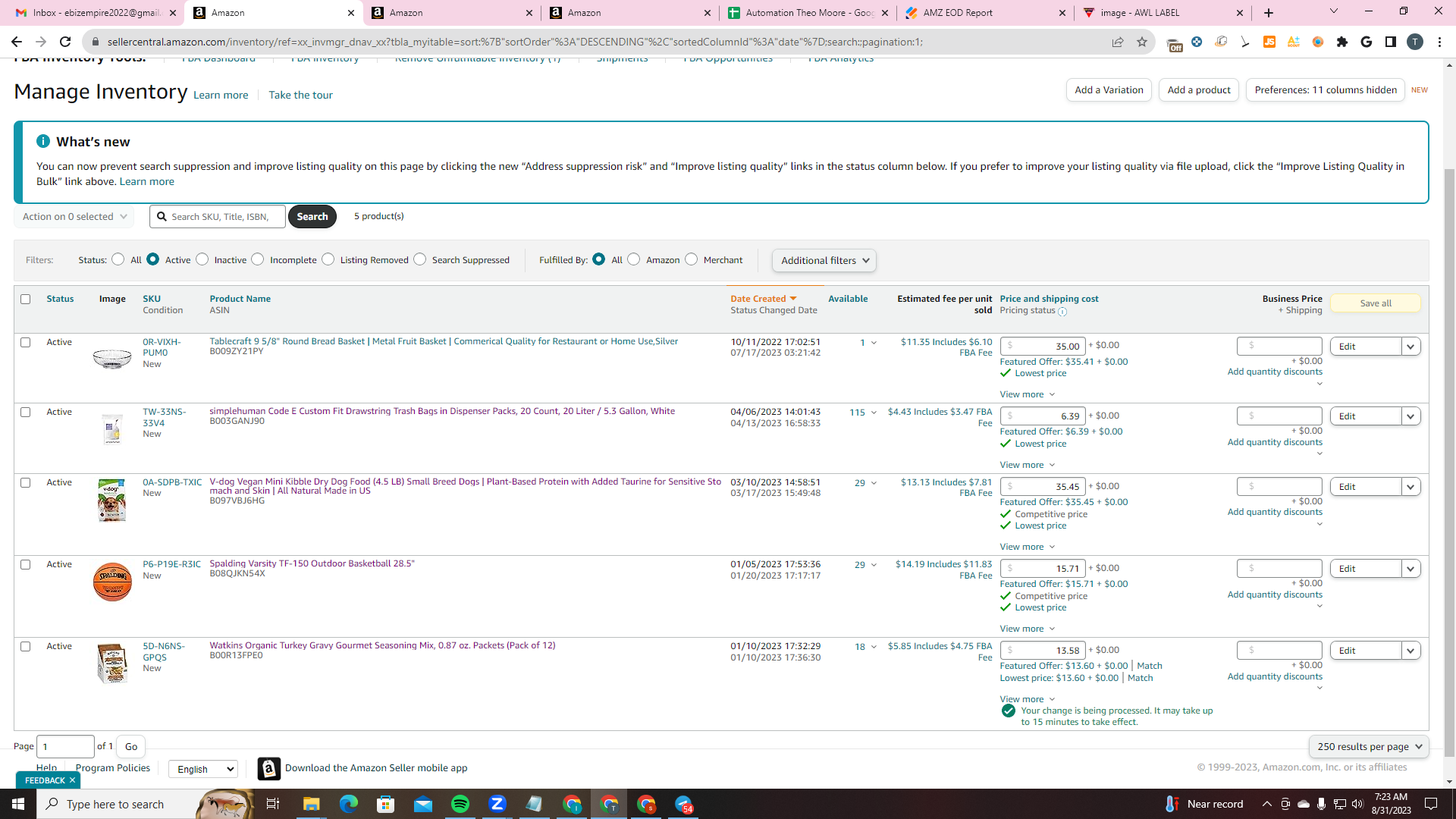This screenshot has width=1456, height=819.
Task: Sort by the Date Created column
Action: (763, 299)
